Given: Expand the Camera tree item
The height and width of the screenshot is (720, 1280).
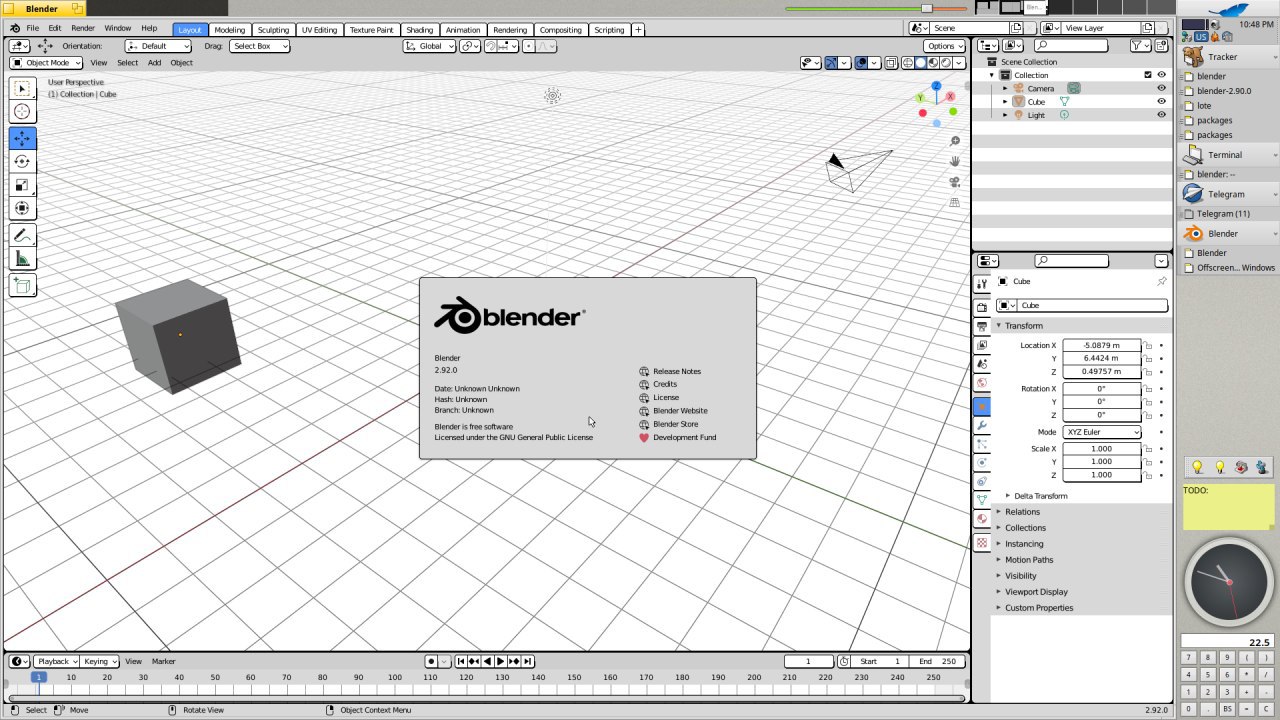Looking at the screenshot, I should pyautogui.click(x=1006, y=88).
